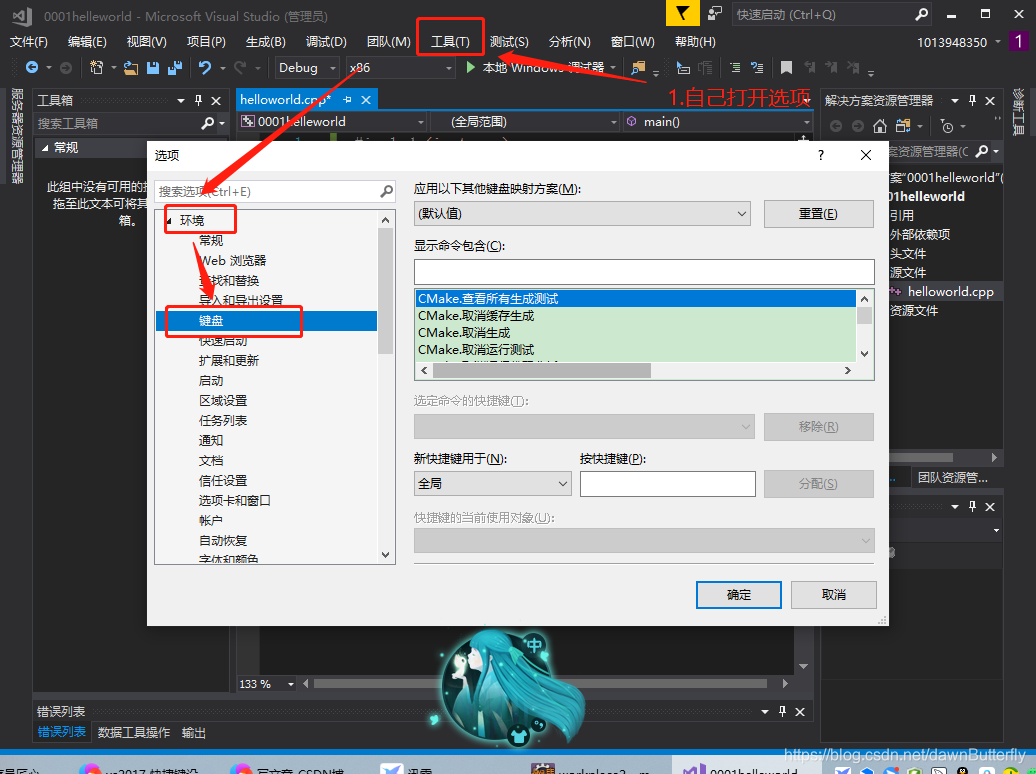This screenshot has height=774, width=1036.
Task: Collapse the 常规 toolbox group
Action: [x=45, y=147]
